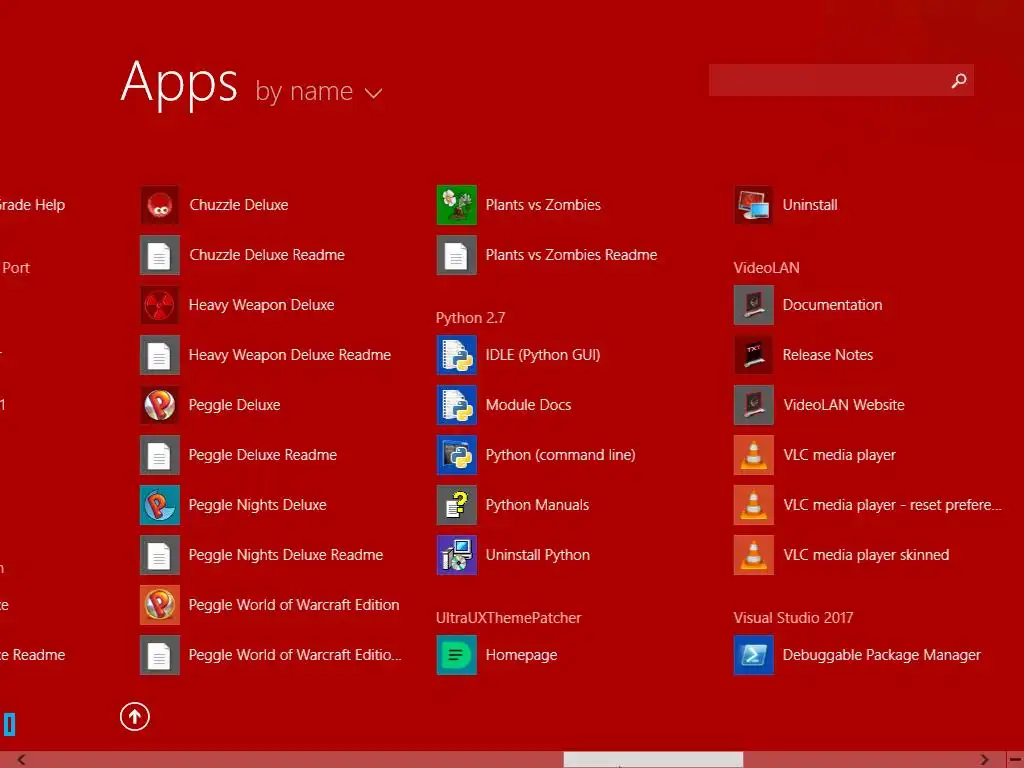Open the Chuzzle Deluxe app icon
The width and height of the screenshot is (1024, 768).
159,205
